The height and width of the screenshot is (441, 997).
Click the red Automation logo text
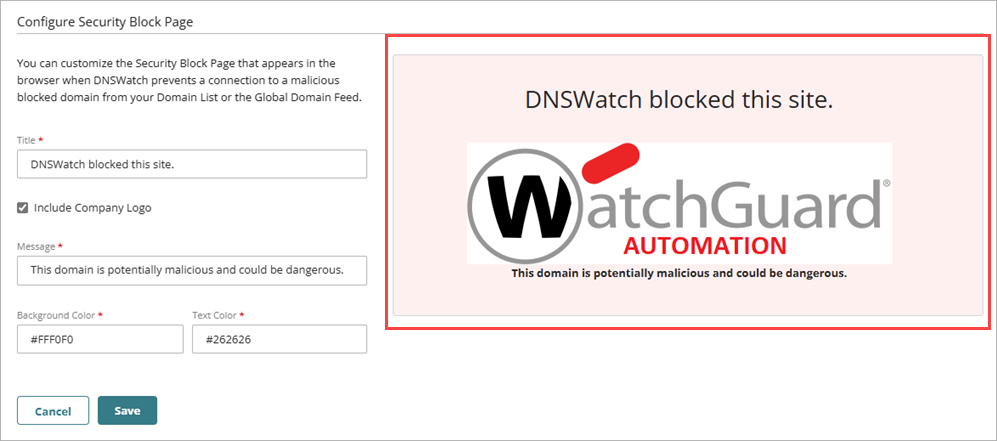[705, 245]
